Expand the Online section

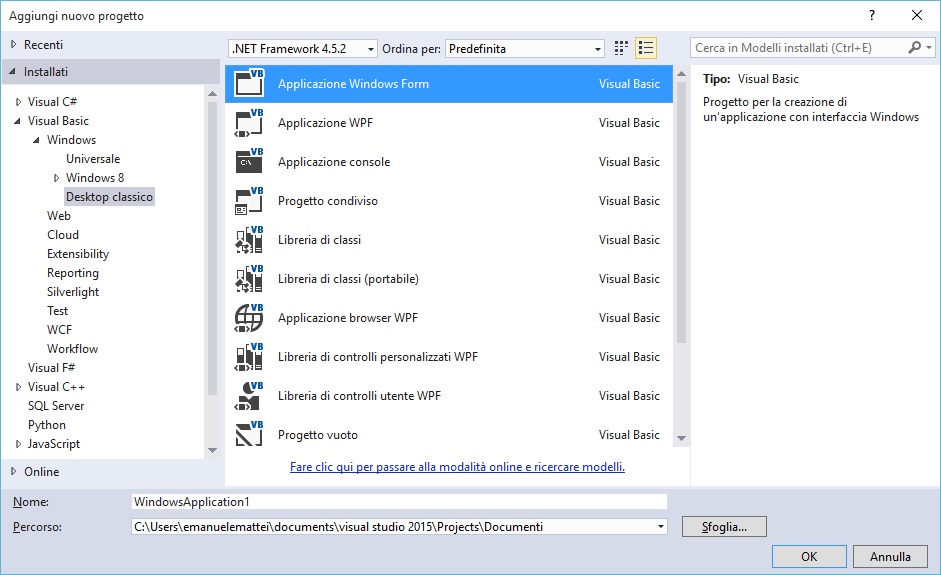point(14,471)
